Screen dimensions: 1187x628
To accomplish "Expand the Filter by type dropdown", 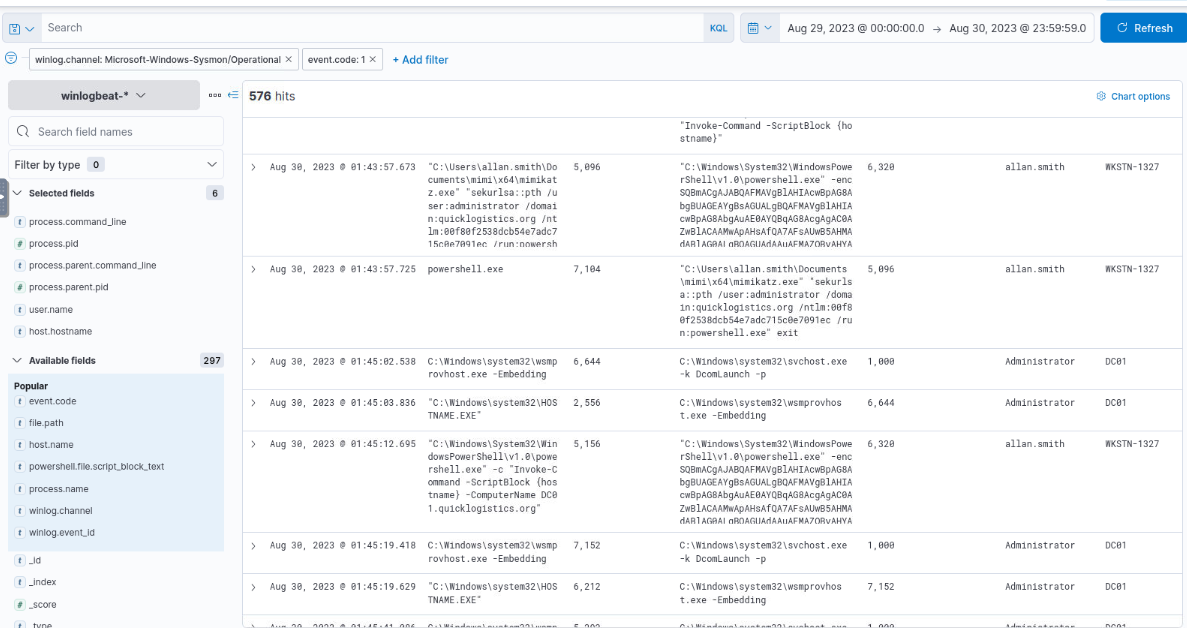I will click(116, 164).
